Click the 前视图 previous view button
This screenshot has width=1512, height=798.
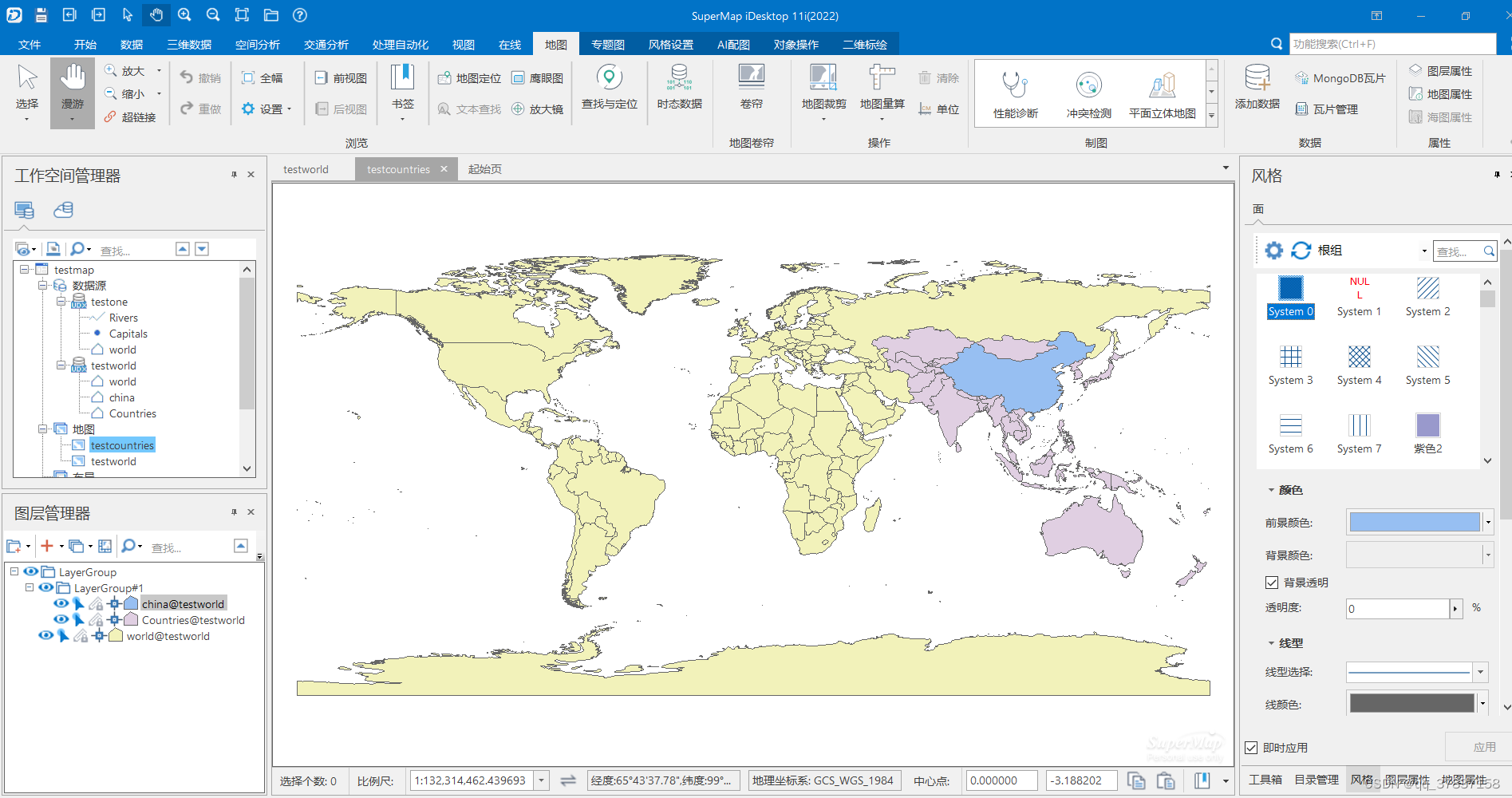pyautogui.click(x=341, y=78)
